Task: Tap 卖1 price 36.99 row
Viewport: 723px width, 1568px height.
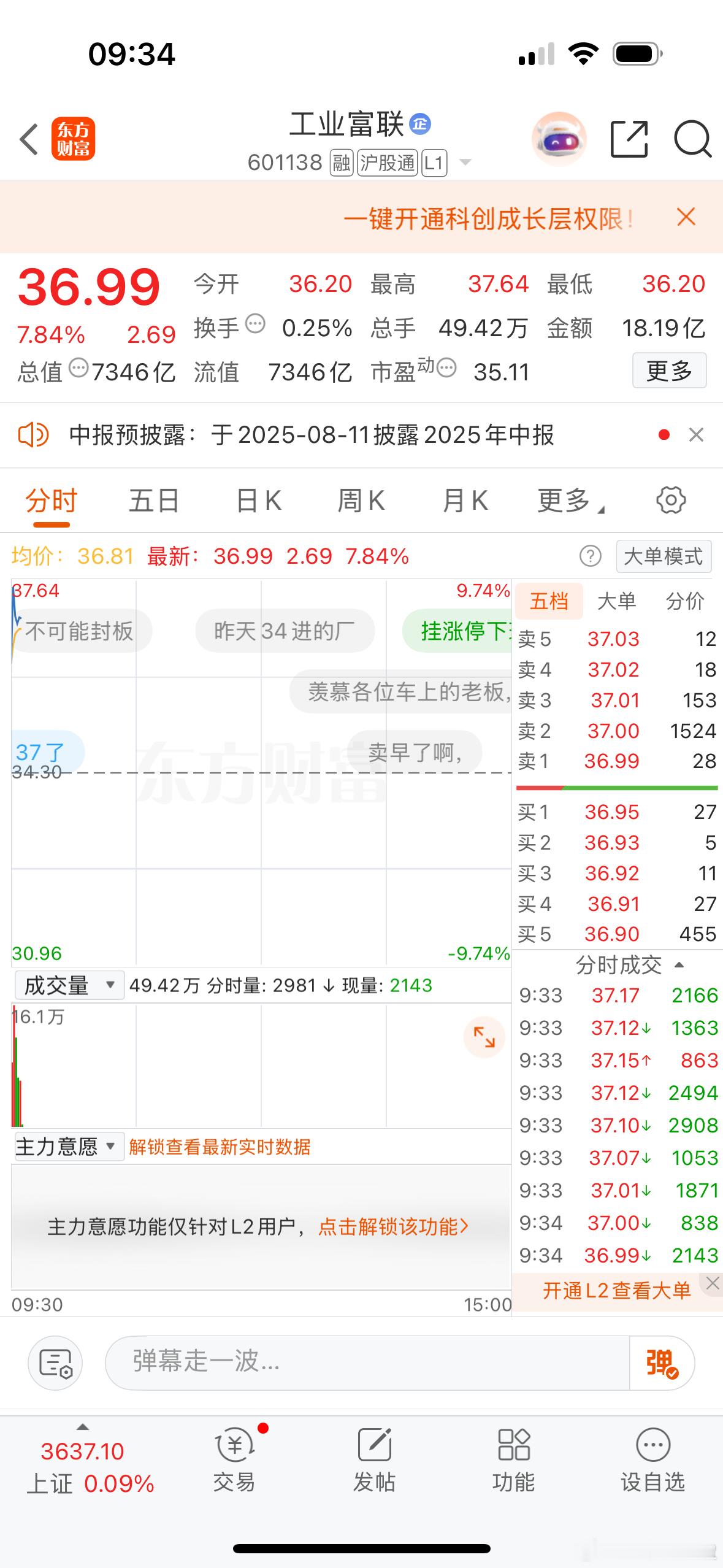Action: [x=617, y=761]
